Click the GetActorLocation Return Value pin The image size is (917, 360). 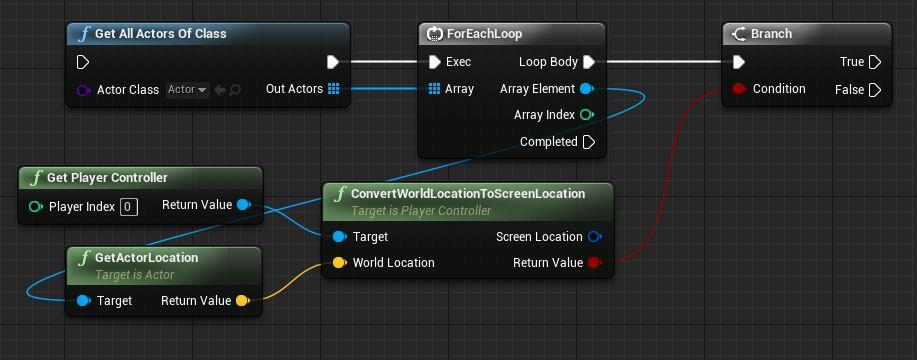(x=243, y=301)
